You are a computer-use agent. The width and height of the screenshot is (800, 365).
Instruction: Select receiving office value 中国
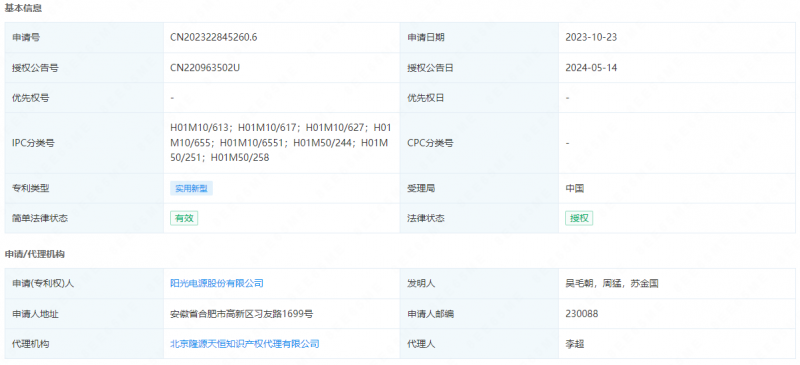coord(574,188)
